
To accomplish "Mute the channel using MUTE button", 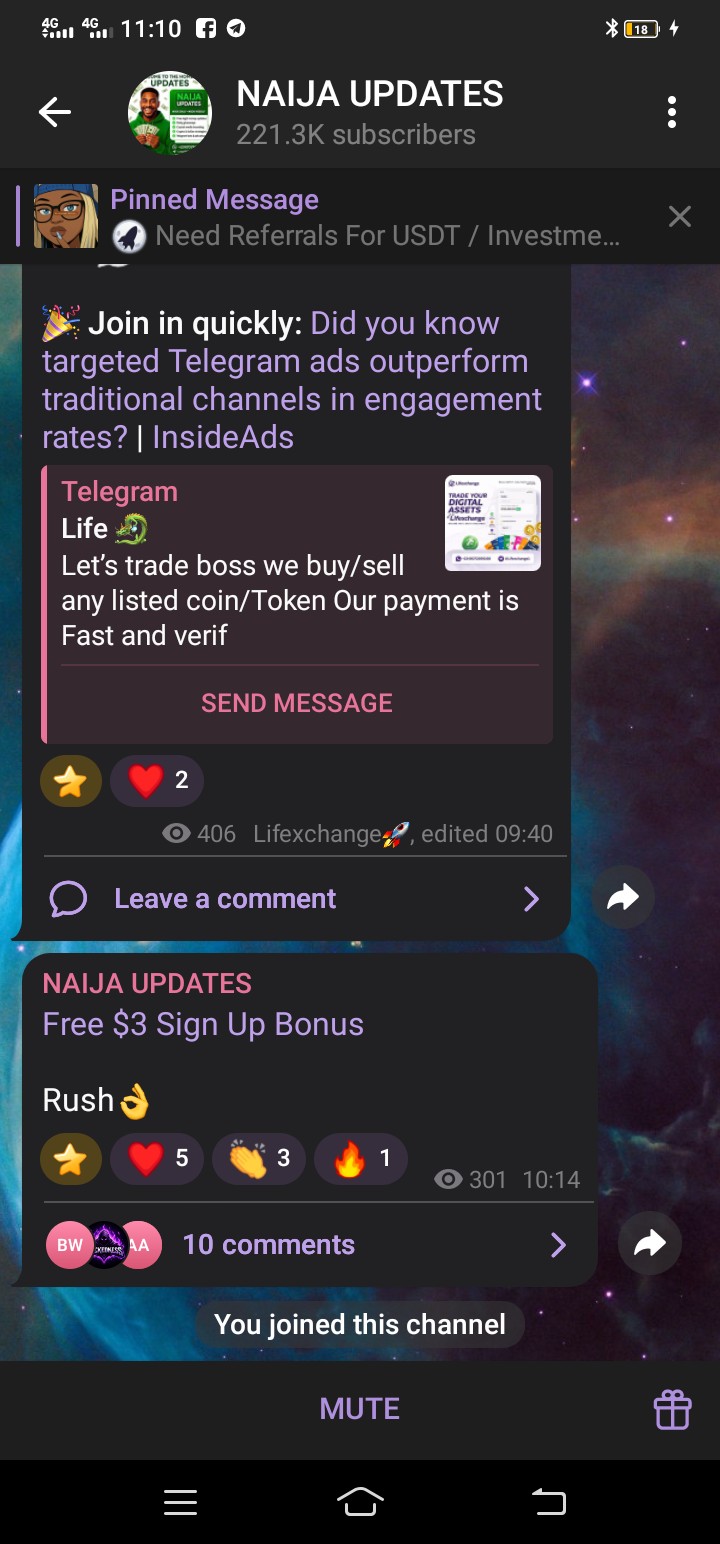I will click(x=360, y=1409).
